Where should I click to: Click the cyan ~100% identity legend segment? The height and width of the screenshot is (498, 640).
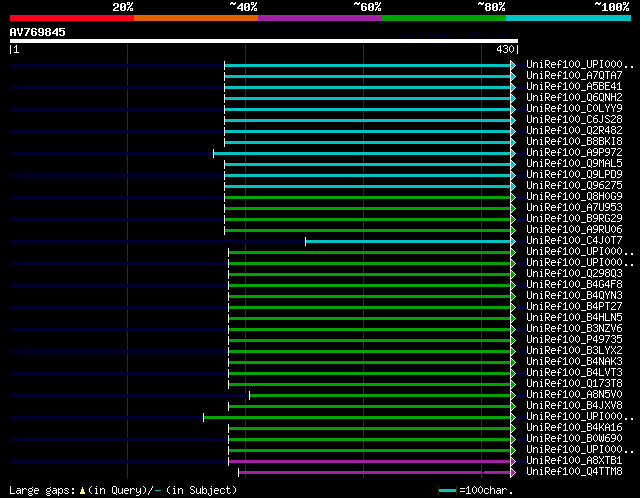(569, 18)
